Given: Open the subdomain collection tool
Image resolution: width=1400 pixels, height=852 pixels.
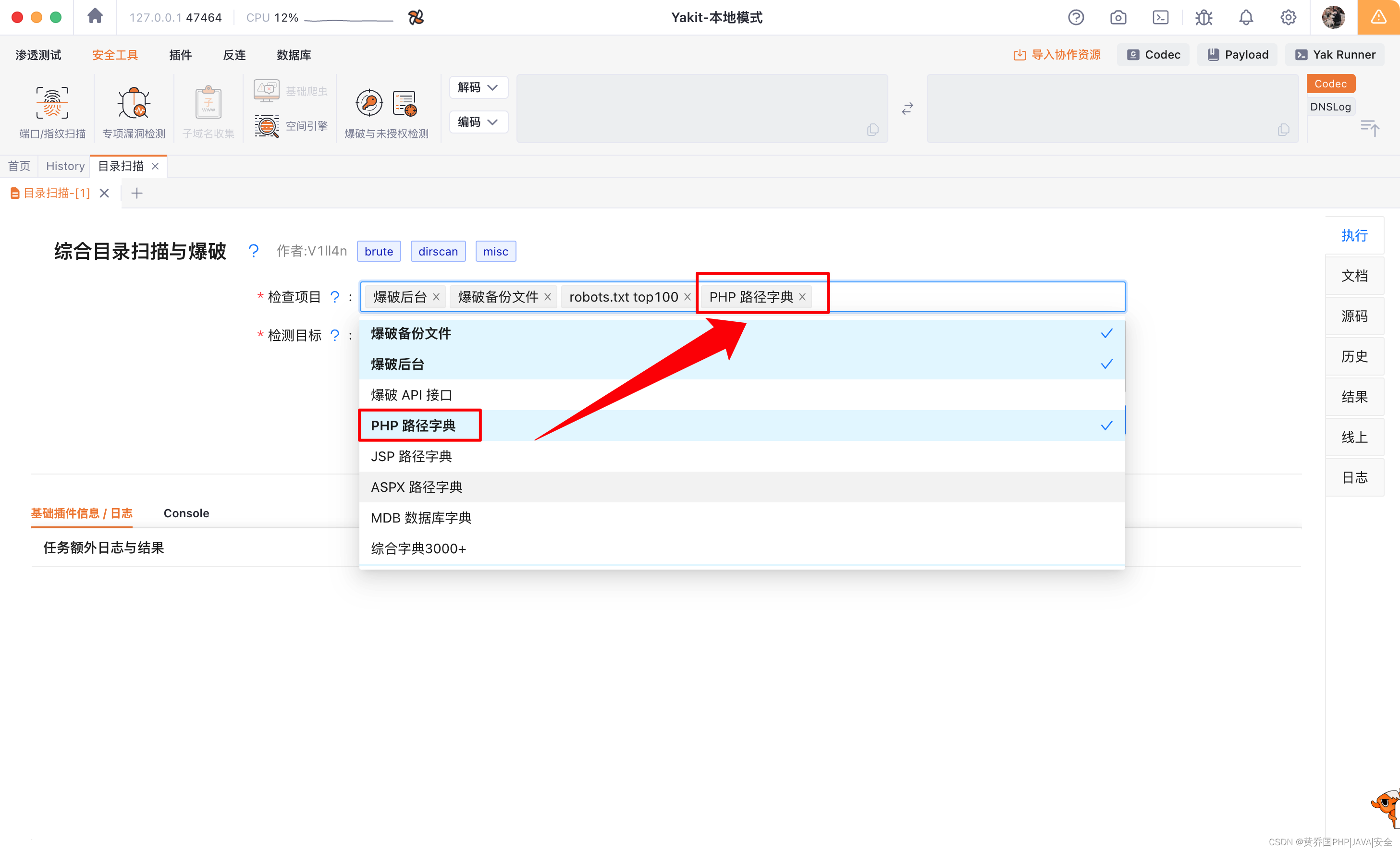Looking at the screenshot, I should pyautogui.click(x=208, y=112).
